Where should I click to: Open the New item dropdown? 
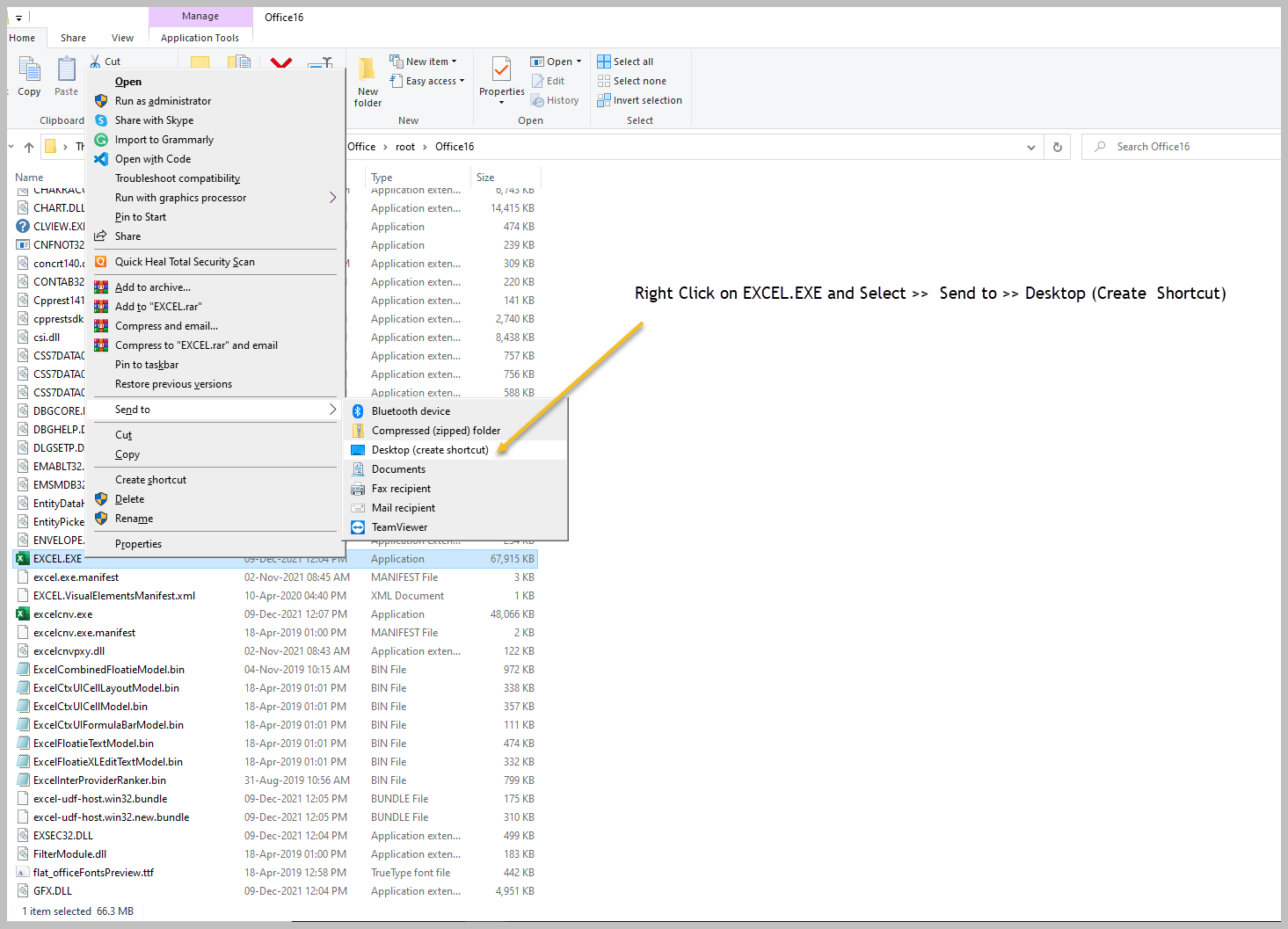pos(455,62)
